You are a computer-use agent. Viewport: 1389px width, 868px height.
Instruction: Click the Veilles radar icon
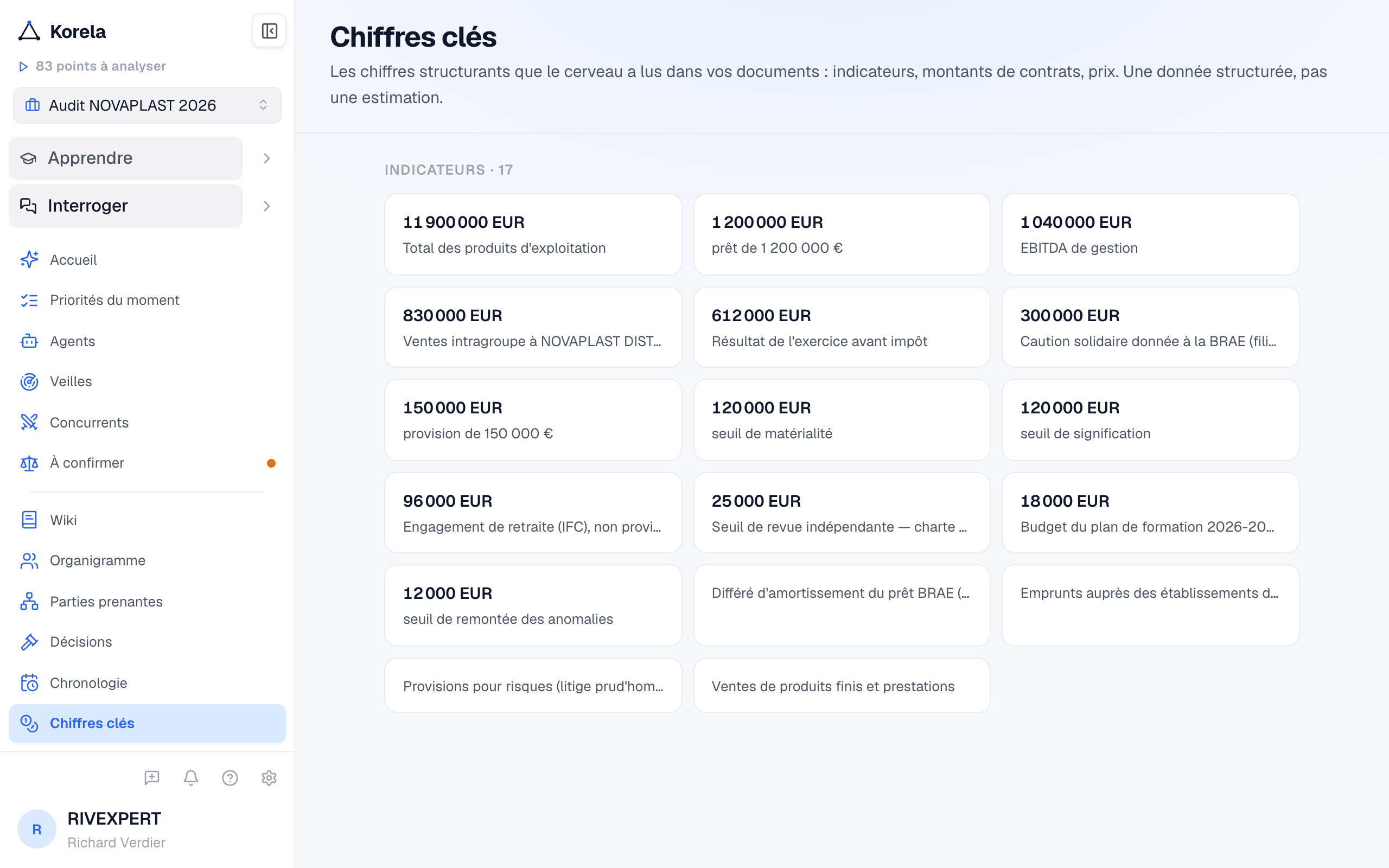click(x=29, y=381)
